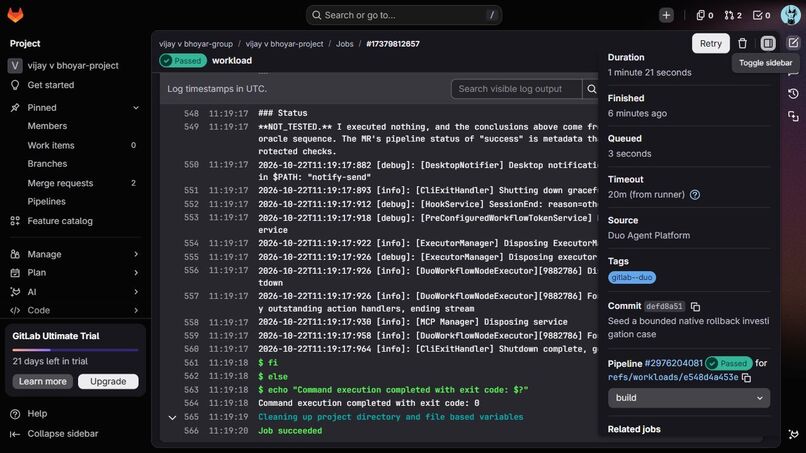Open vijay v bhoyar-group breadcrumb
The image size is (806, 453).
click(x=196, y=44)
